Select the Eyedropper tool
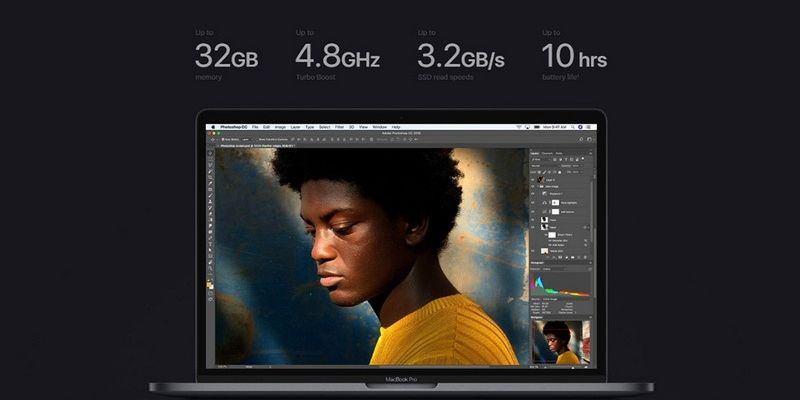 pyautogui.click(x=210, y=183)
